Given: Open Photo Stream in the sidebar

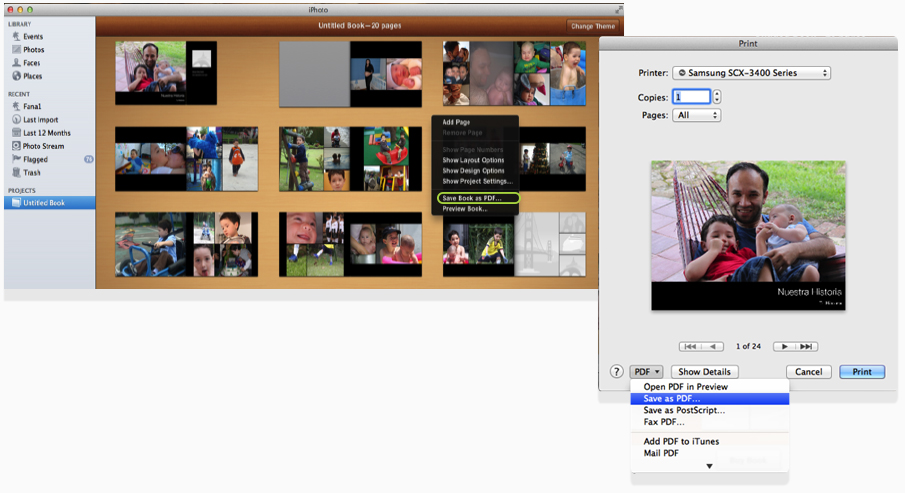Looking at the screenshot, I should (x=44, y=146).
